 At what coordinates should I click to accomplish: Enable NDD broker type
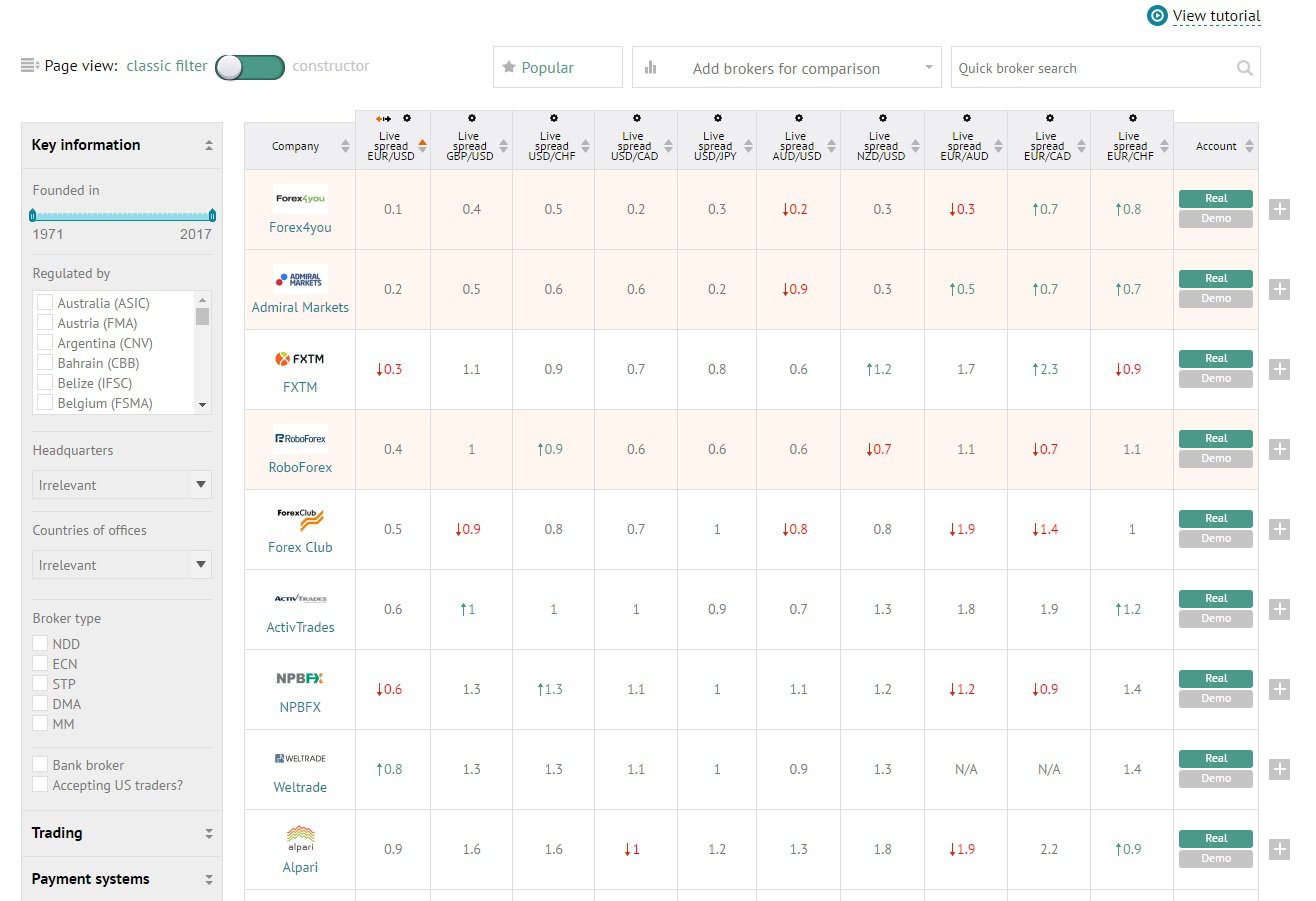tap(40, 644)
